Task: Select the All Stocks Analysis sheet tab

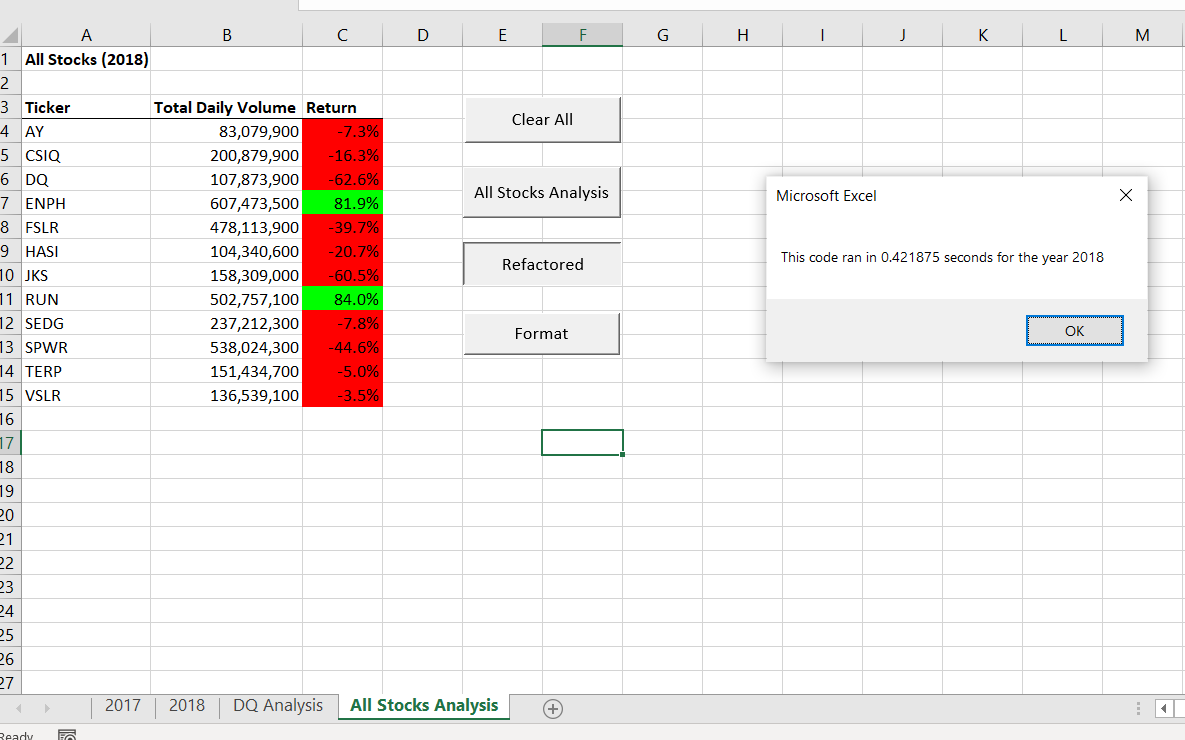Action: (423, 706)
